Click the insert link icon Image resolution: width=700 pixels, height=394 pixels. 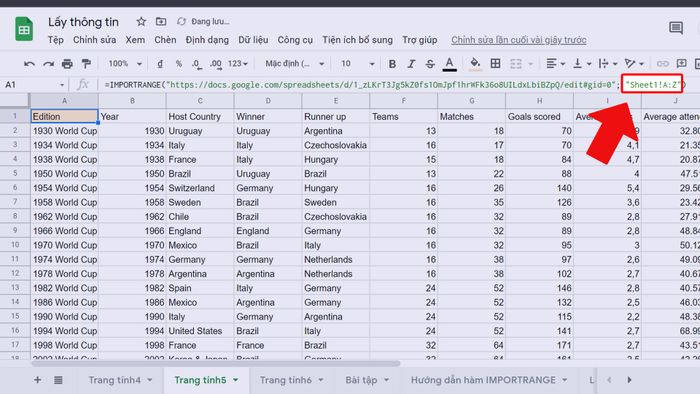coord(662,64)
